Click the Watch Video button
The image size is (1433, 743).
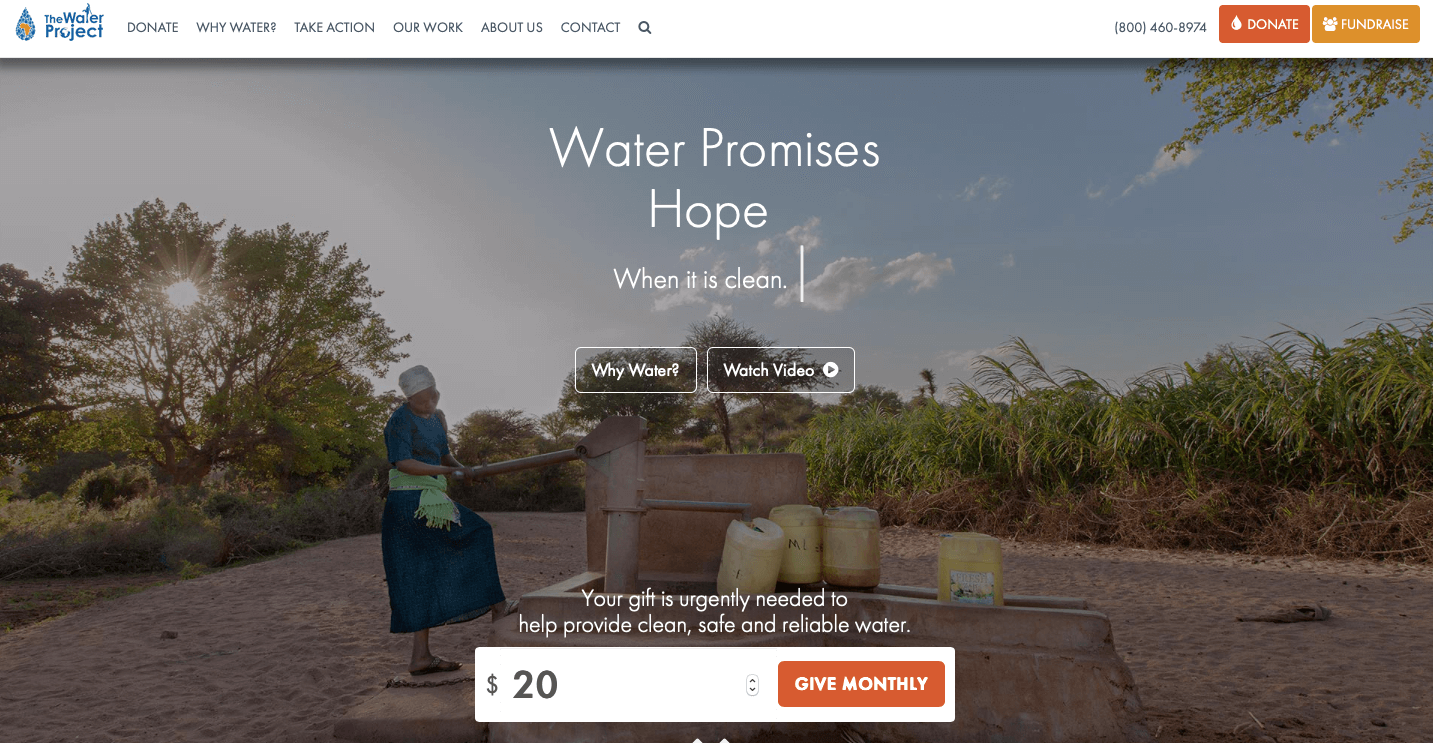tap(781, 370)
